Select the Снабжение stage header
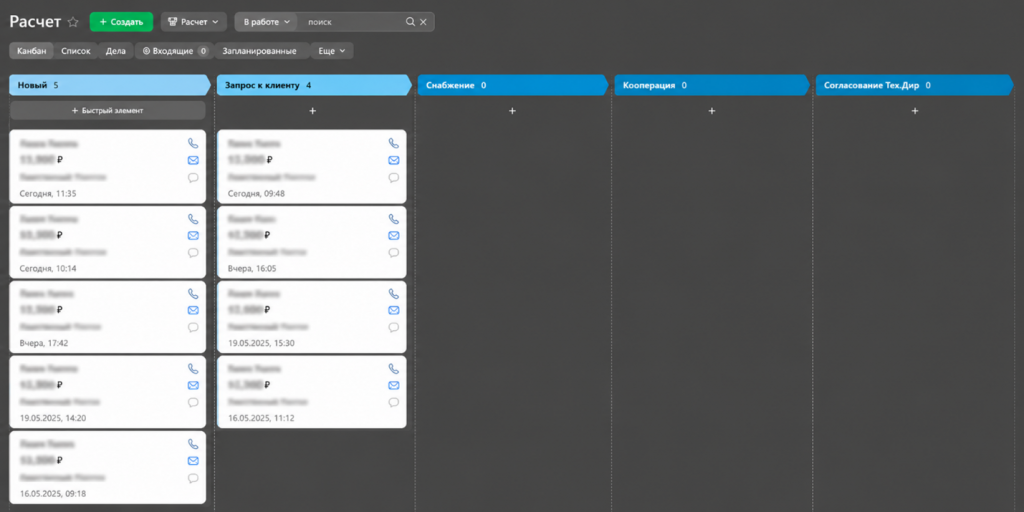The height and width of the screenshot is (512, 1024). tap(513, 85)
